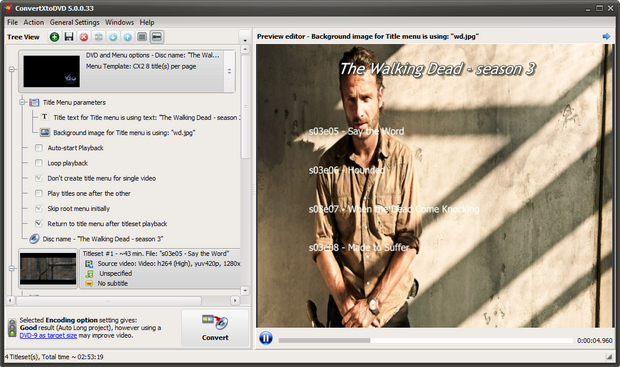Viewport: 620px width, 367px height.
Task: Open the Windows menu
Action: (x=119, y=22)
